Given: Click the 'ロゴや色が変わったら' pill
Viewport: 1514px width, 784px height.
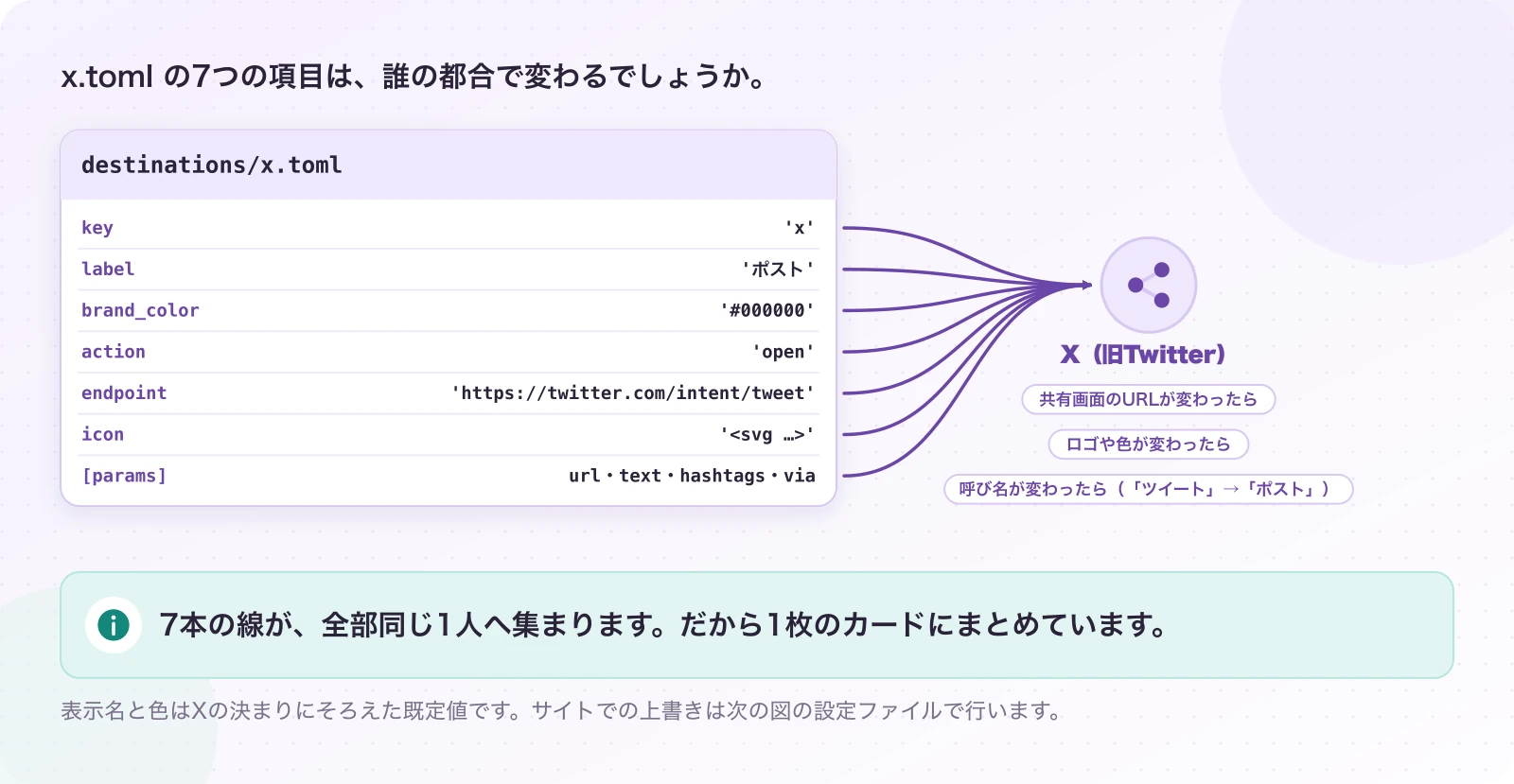Looking at the screenshot, I should (1149, 444).
